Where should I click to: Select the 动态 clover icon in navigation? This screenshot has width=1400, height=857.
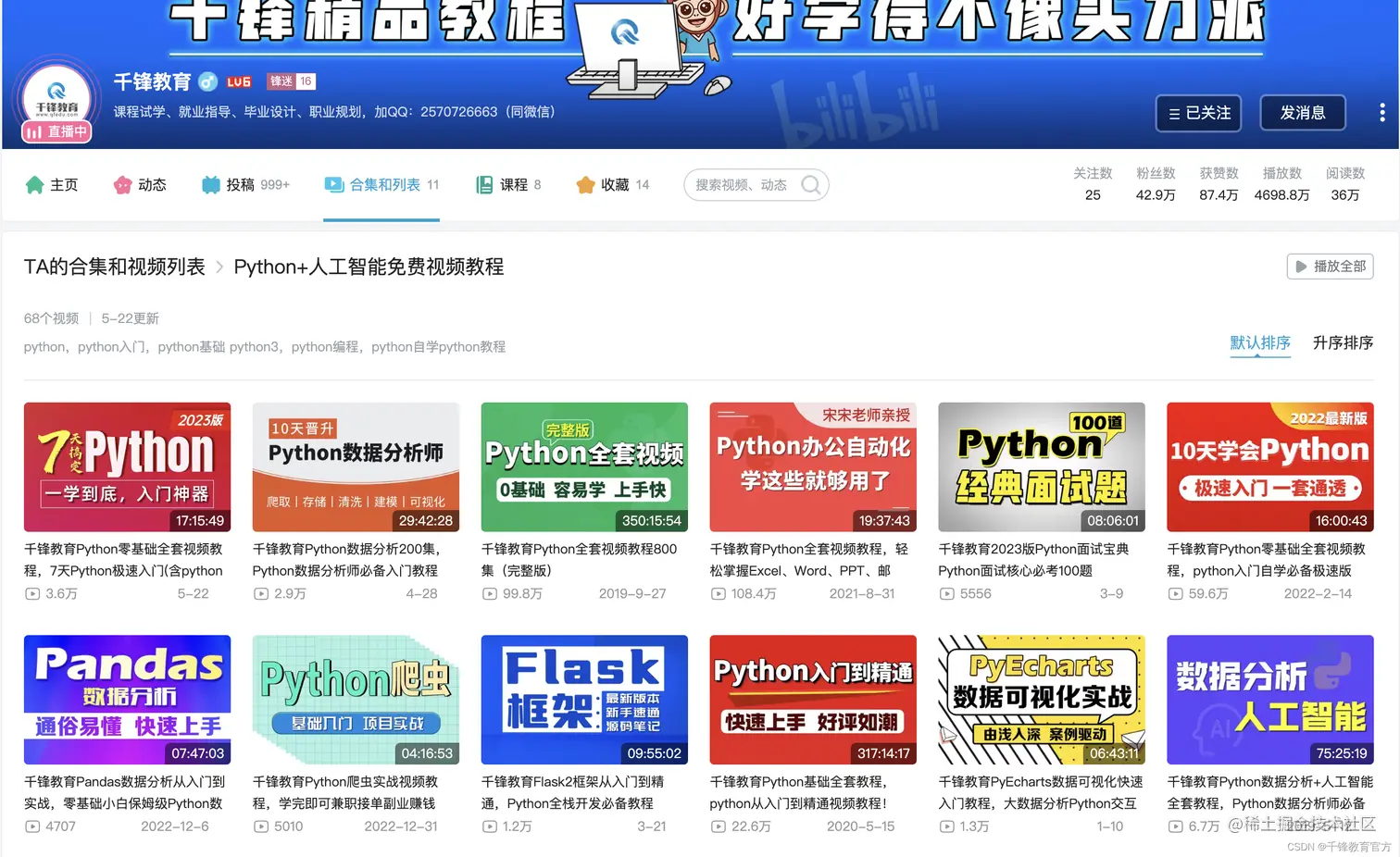(122, 184)
